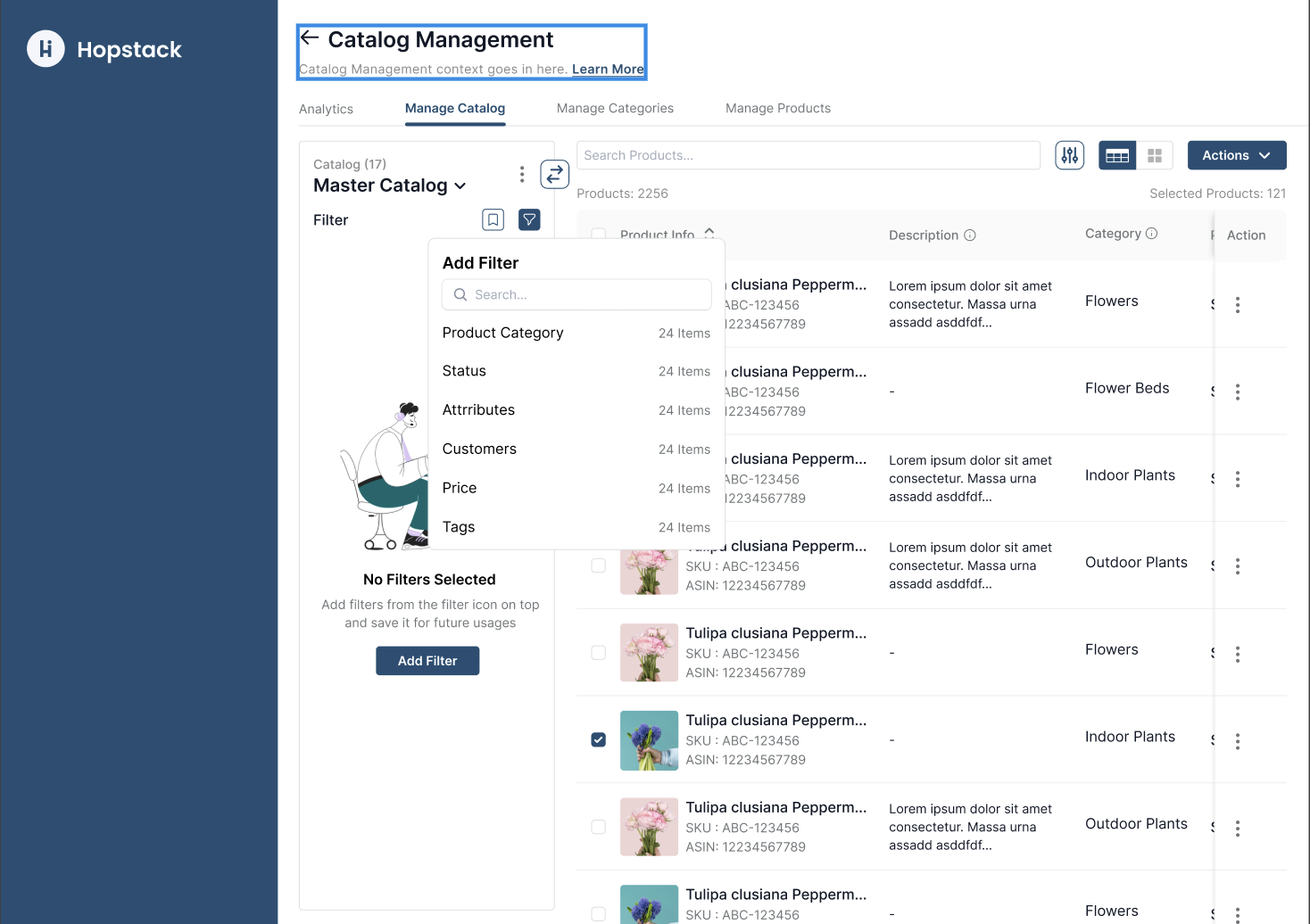Sort by the Product Info column arrow

(x=709, y=233)
